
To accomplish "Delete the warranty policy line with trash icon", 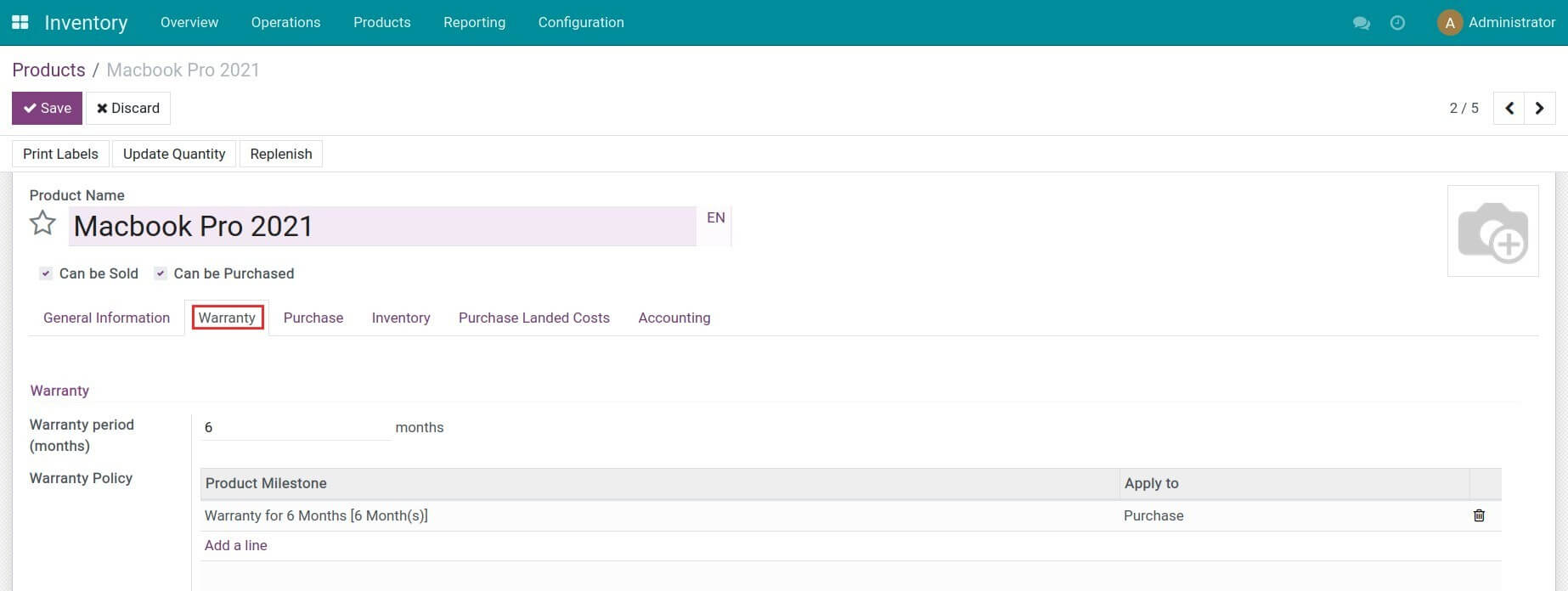I will point(1479,515).
